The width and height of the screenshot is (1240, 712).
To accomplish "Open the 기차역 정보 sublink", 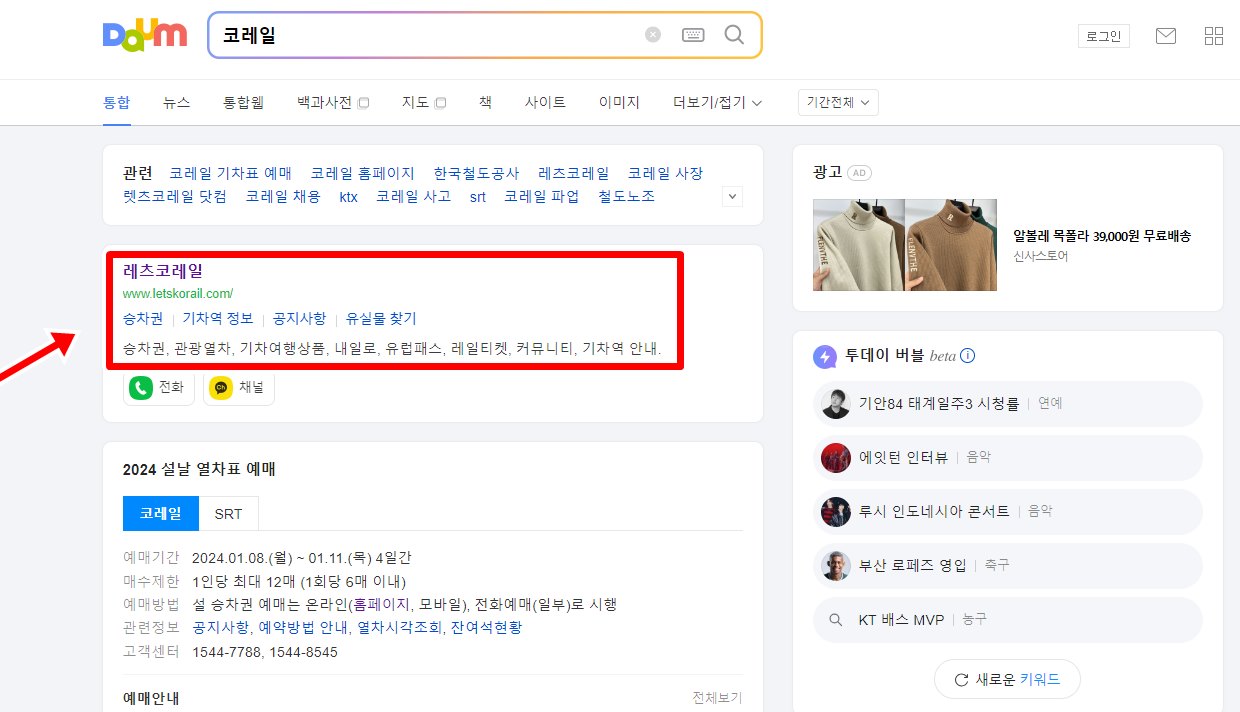I will click(x=218, y=319).
